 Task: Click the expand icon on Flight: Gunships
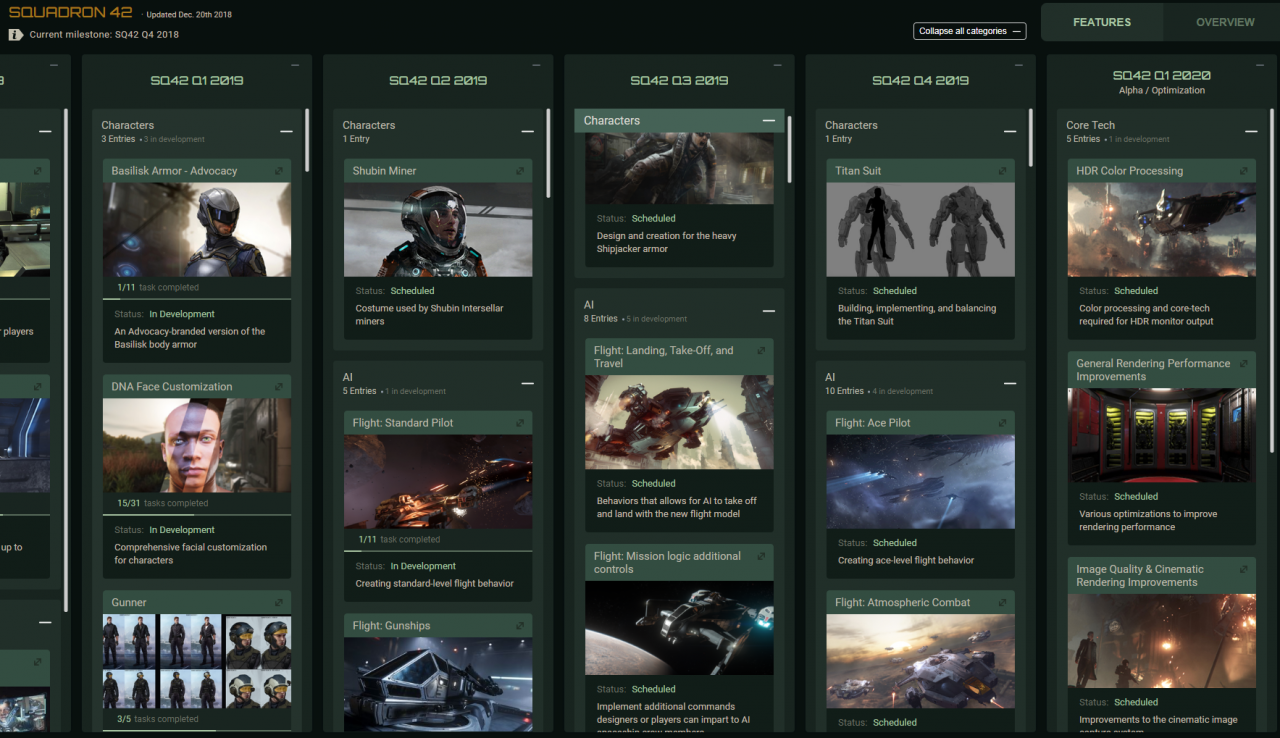[x=519, y=626]
